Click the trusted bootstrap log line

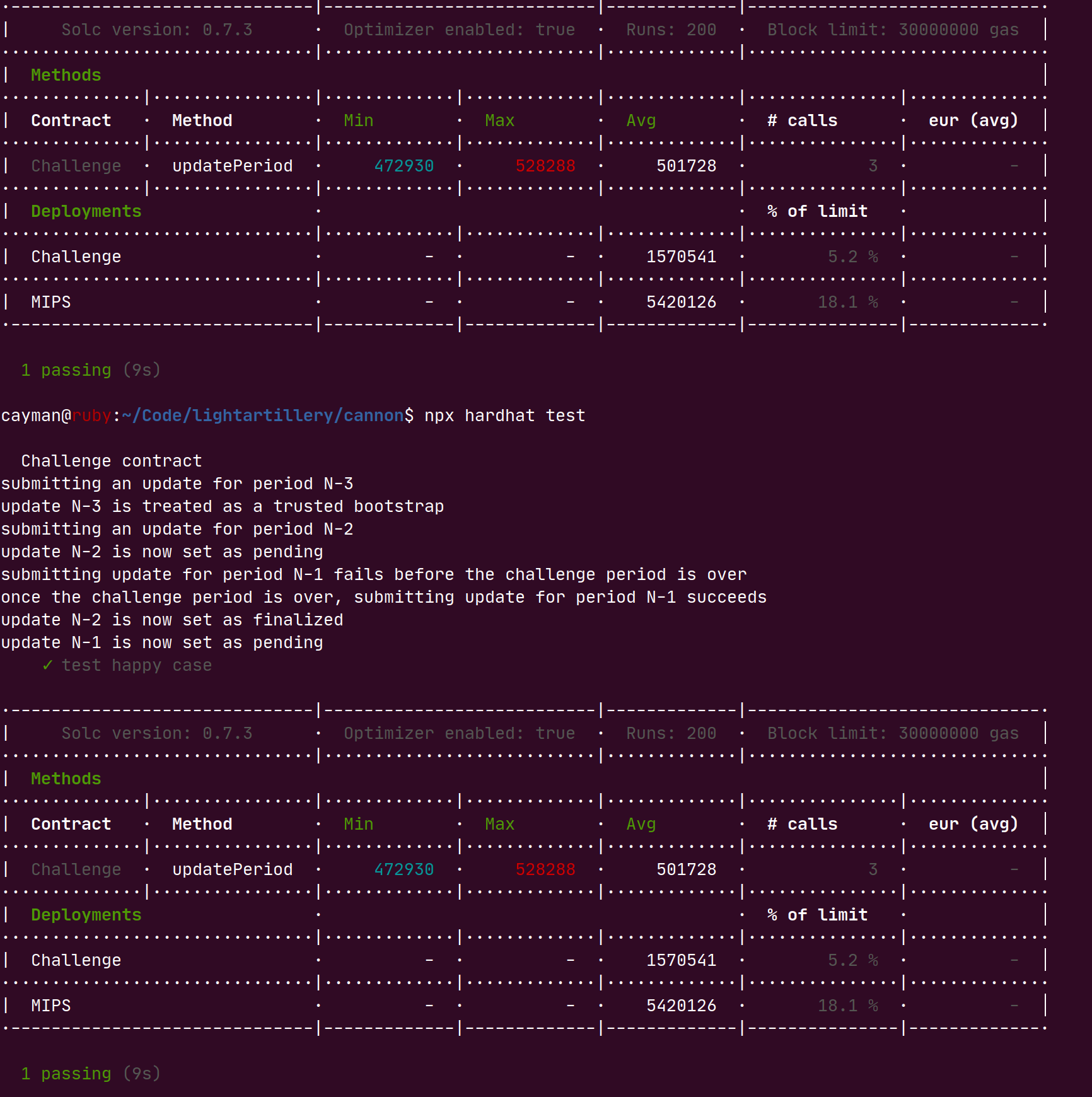[x=222, y=507]
